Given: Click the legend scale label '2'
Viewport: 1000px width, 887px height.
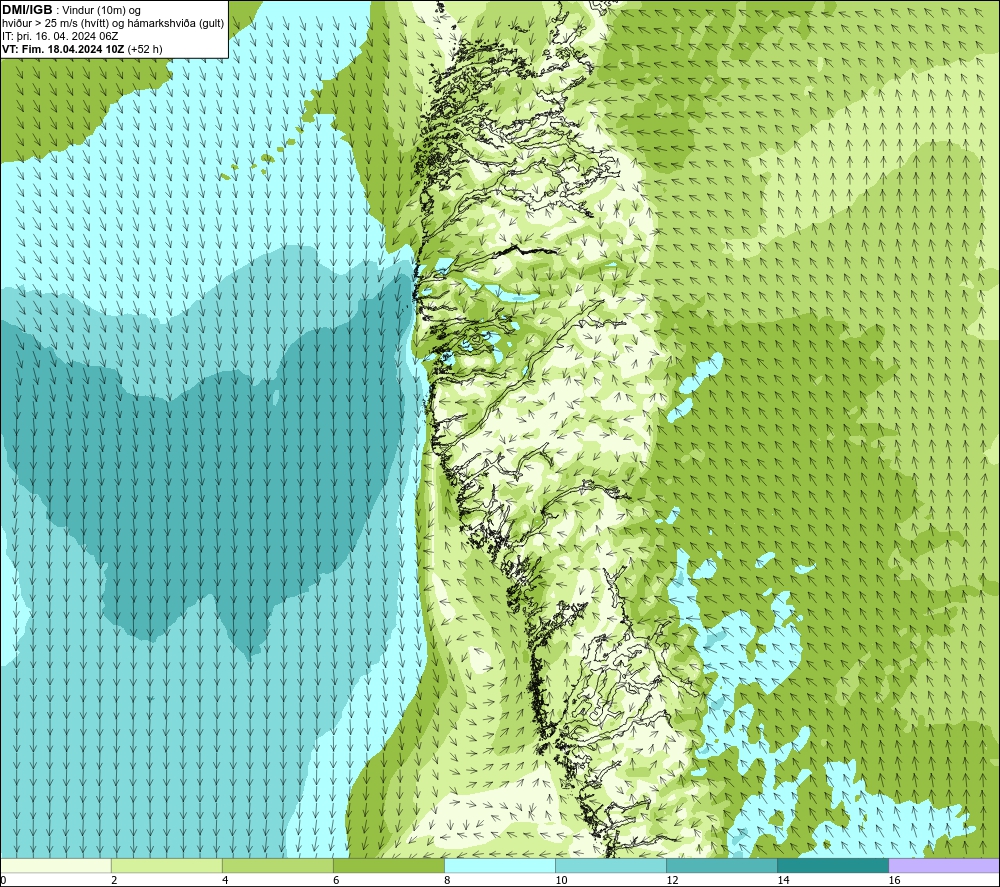Looking at the screenshot, I should click(x=114, y=880).
